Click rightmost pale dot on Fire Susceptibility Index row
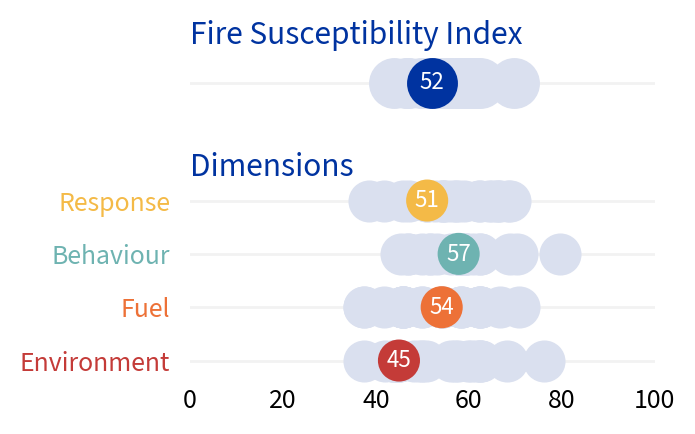This screenshot has height=434, width=695. click(517, 83)
